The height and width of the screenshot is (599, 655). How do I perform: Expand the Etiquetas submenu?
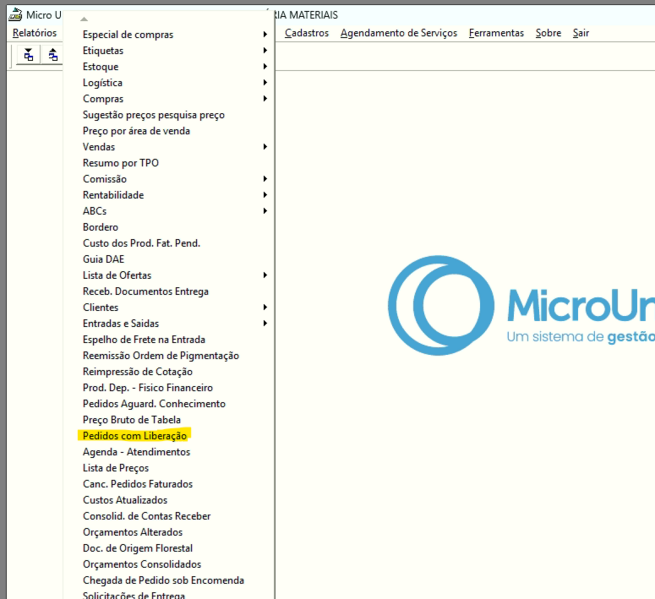[169, 51]
